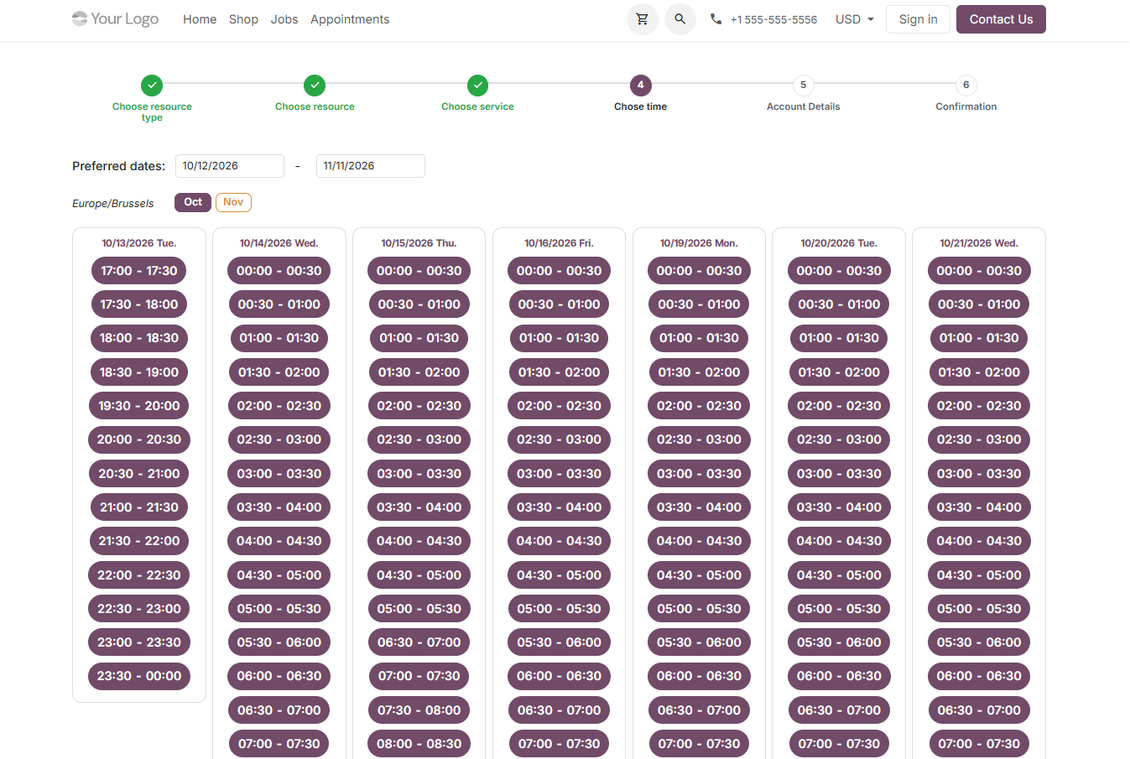The image size is (1130, 759).
Task: Select 07:00 - 07:30 slot on 10/19 Mon
Action: 699,744
